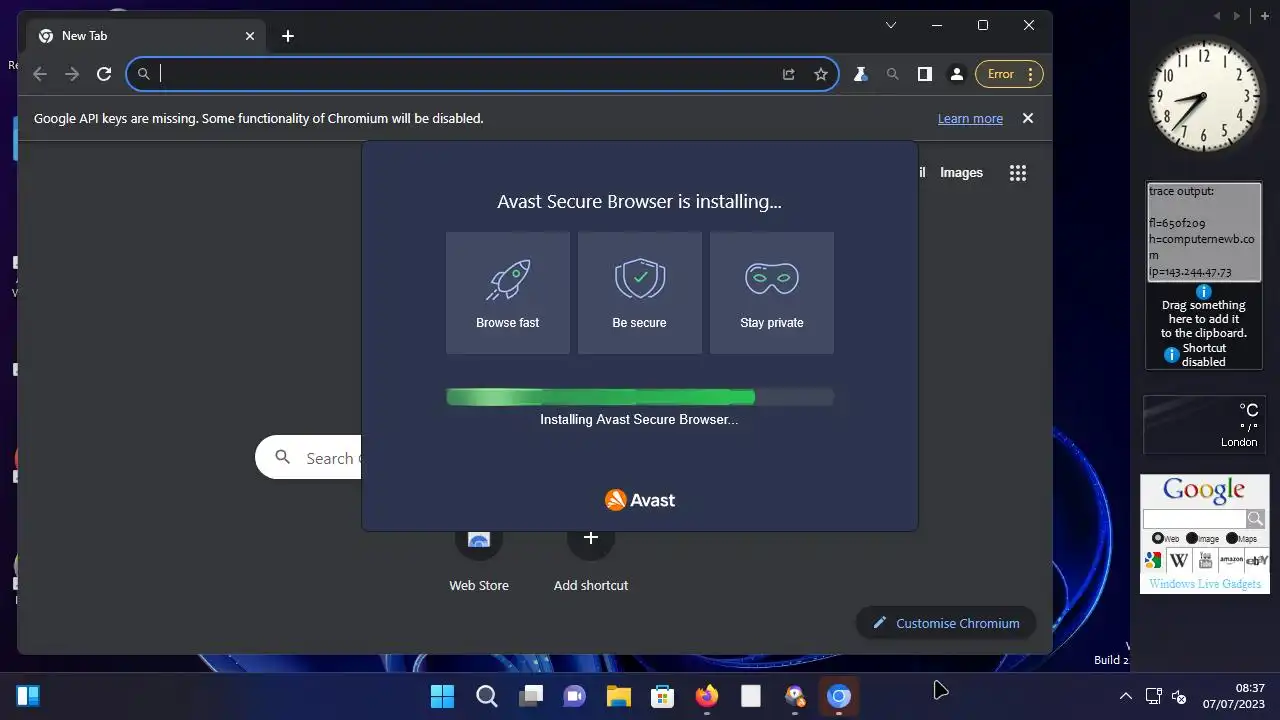Launch Firefox from the taskbar

[x=707, y=696]
